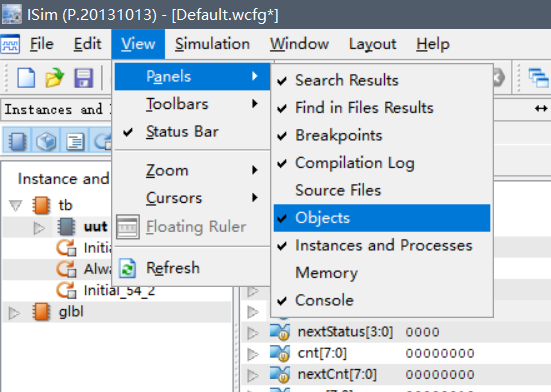Screen dimensions: 551x392
Task: Click the glbl module chip icon
Action: [41, 312]
